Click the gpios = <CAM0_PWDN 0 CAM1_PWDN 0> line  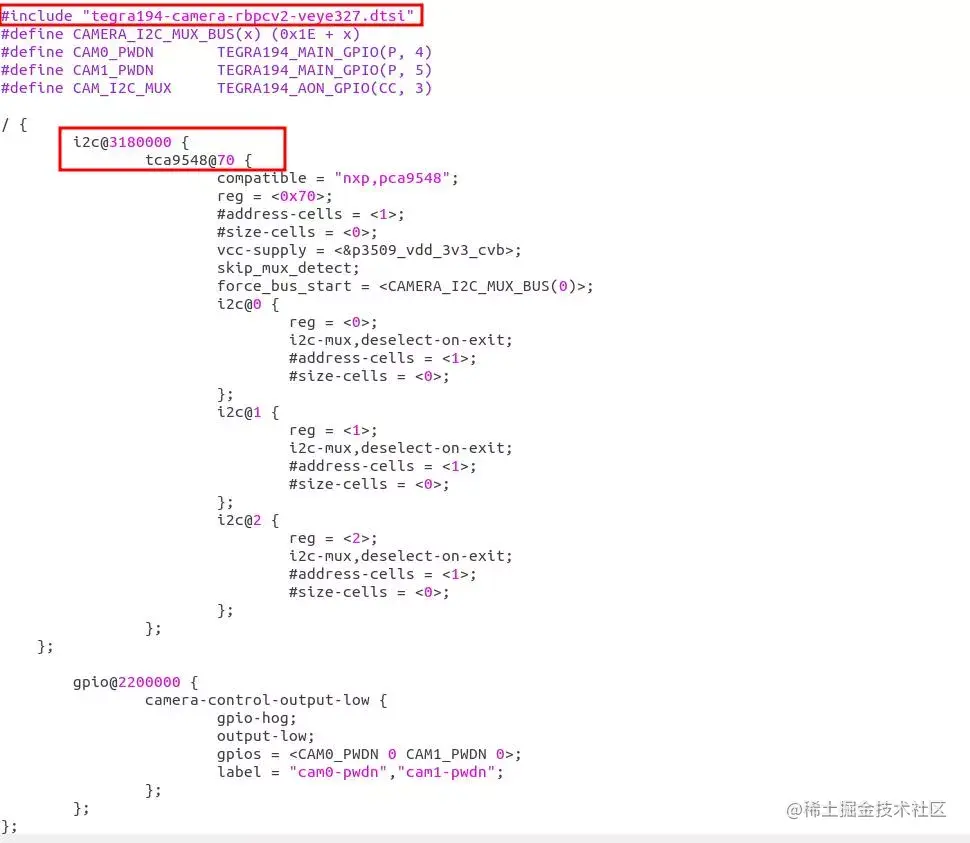click(x=369, y=754)
